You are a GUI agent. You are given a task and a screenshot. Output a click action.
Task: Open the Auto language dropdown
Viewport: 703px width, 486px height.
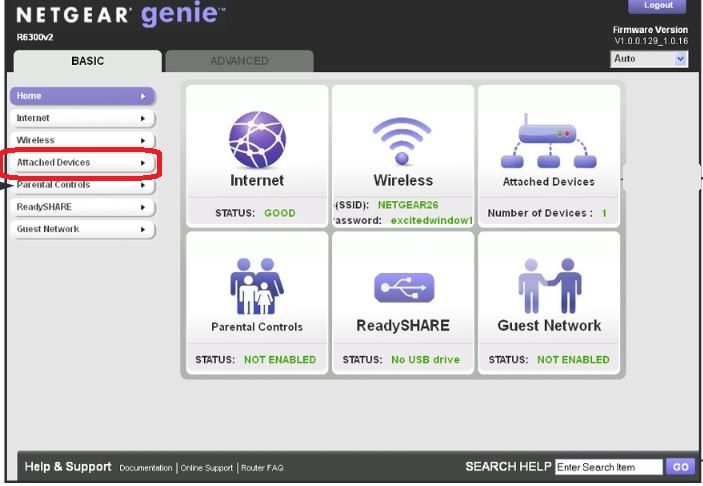pyautogui.click(x=649, y=59)
